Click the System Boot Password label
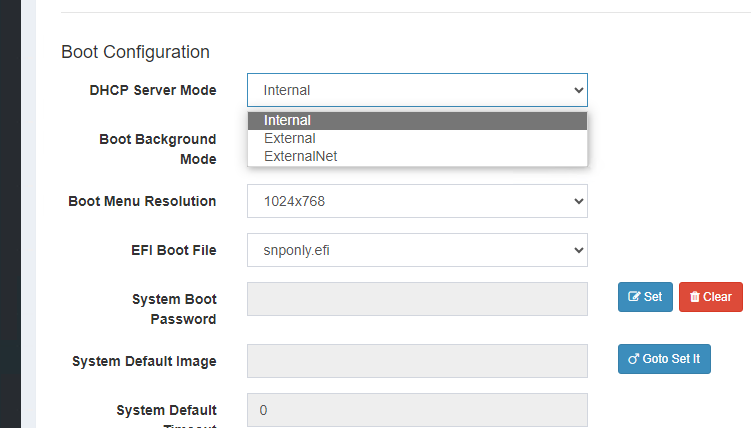 click(x=174, y=309)
